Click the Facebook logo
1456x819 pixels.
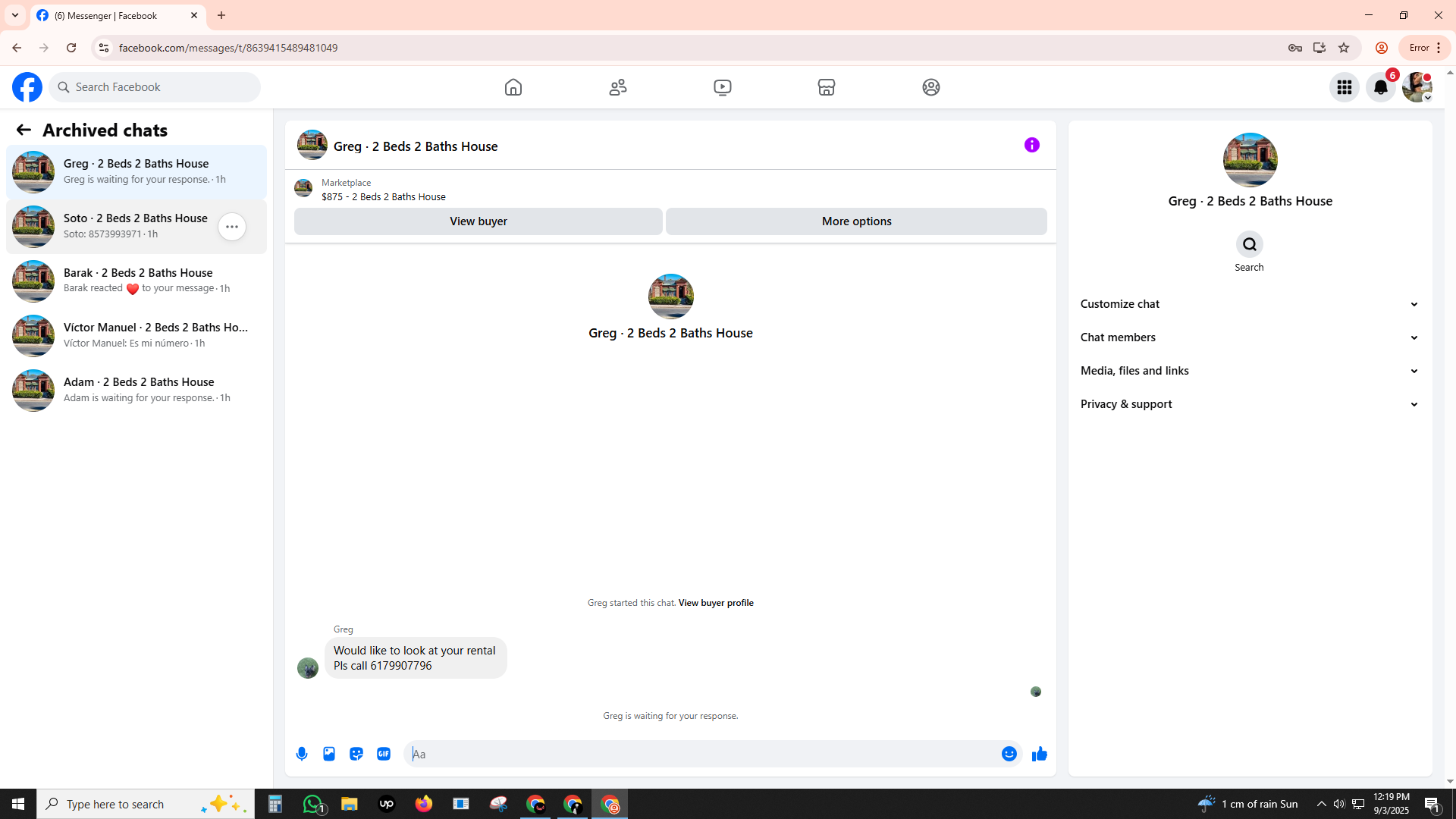(27, 87)
